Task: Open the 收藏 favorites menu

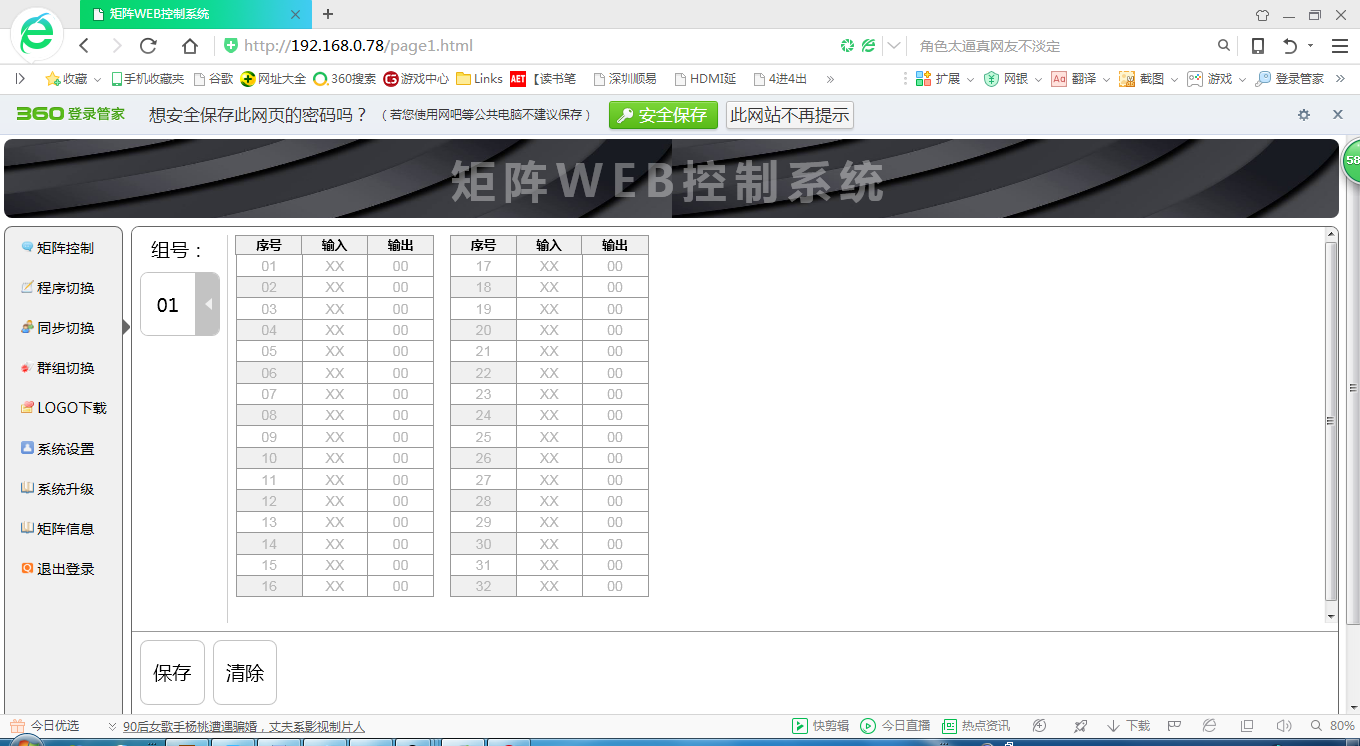Action: pos(74,79)
